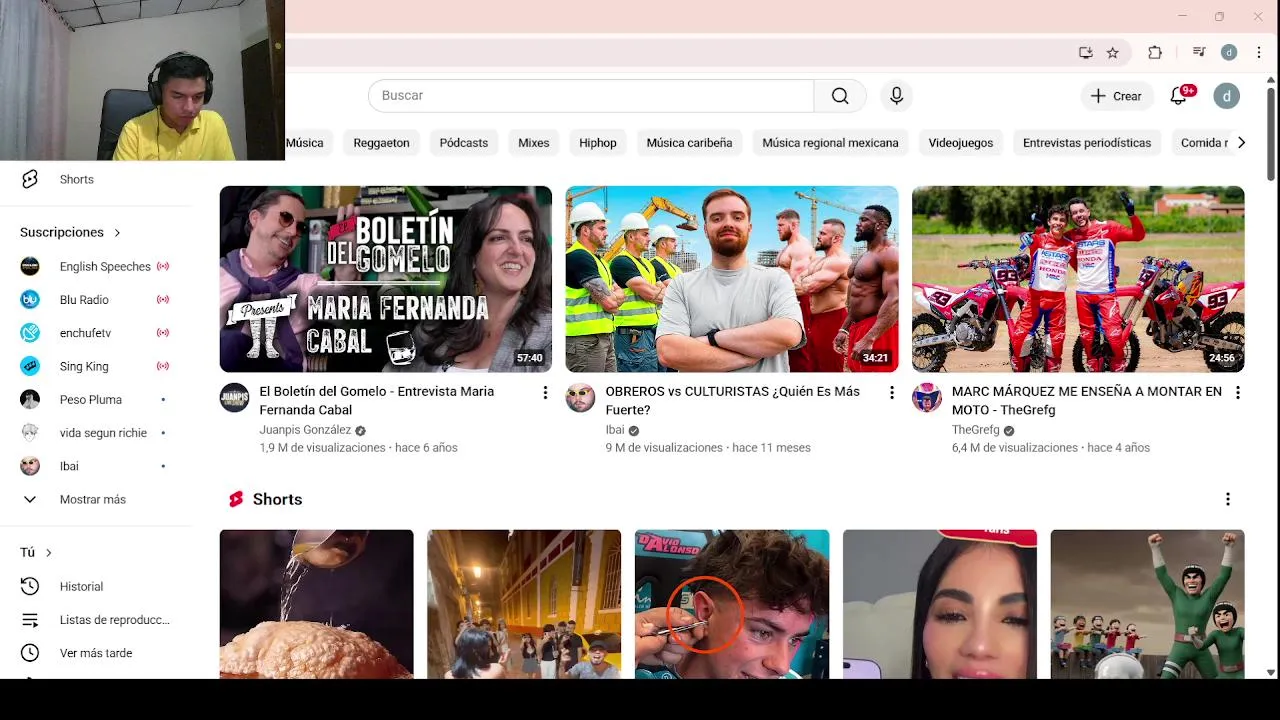Select the Videojuegos filter chip
Screen dimensions: 1280x720
961,143
